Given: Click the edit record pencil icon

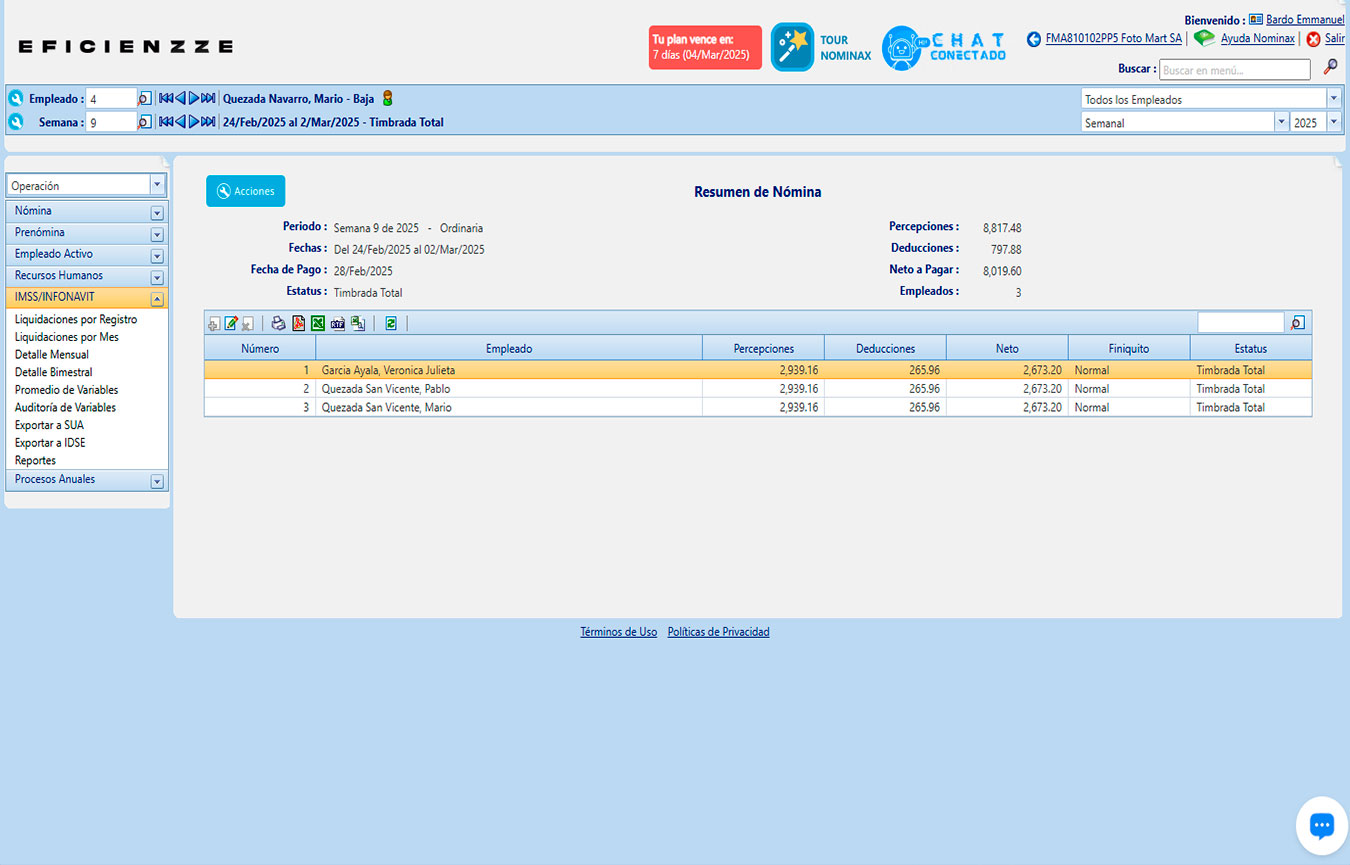Looking at the screenshot, I should coord(231,323).
